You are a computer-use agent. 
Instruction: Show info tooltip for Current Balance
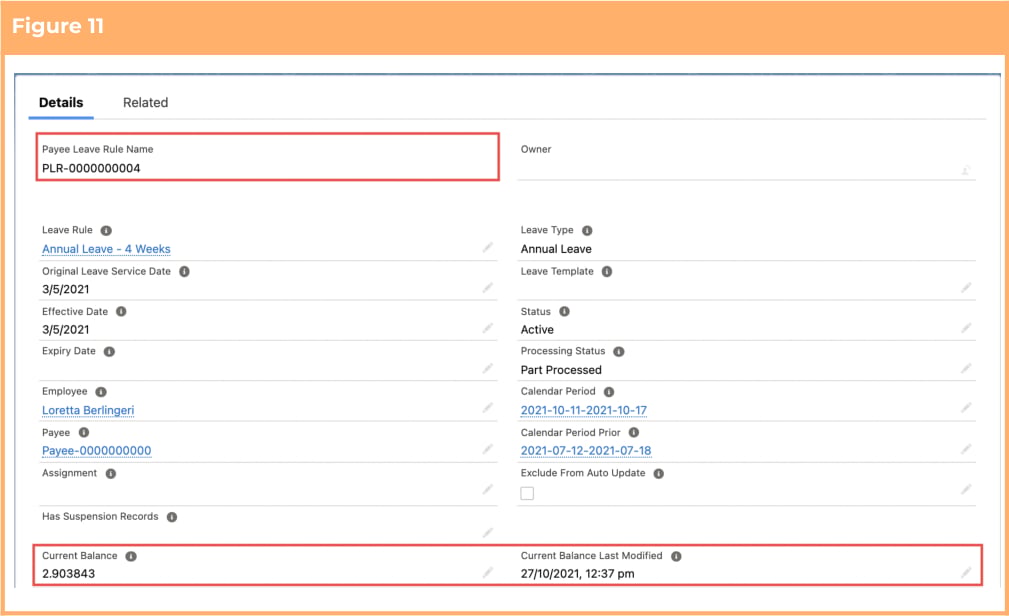[131, 556]
